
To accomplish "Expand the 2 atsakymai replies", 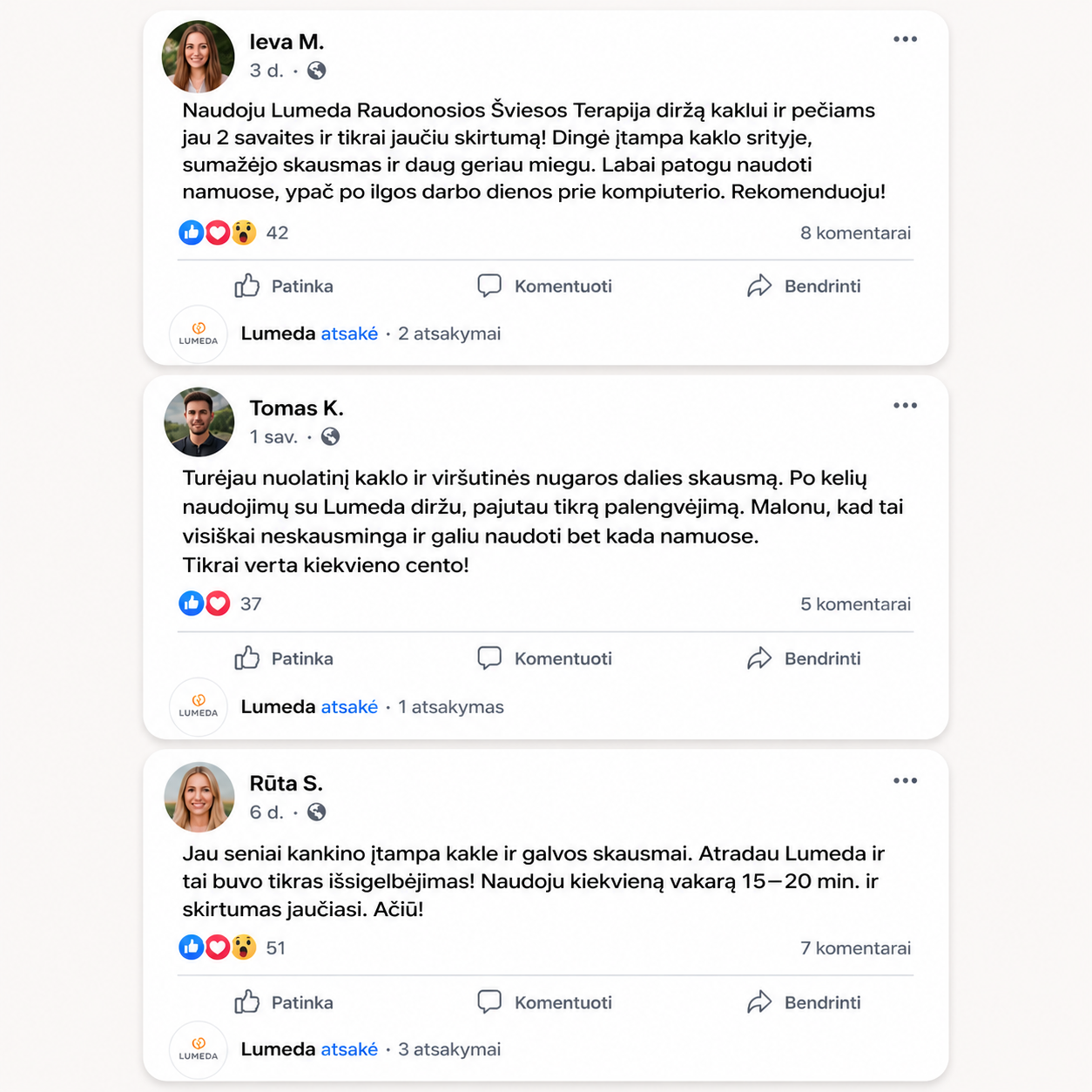I will [449, 334].
